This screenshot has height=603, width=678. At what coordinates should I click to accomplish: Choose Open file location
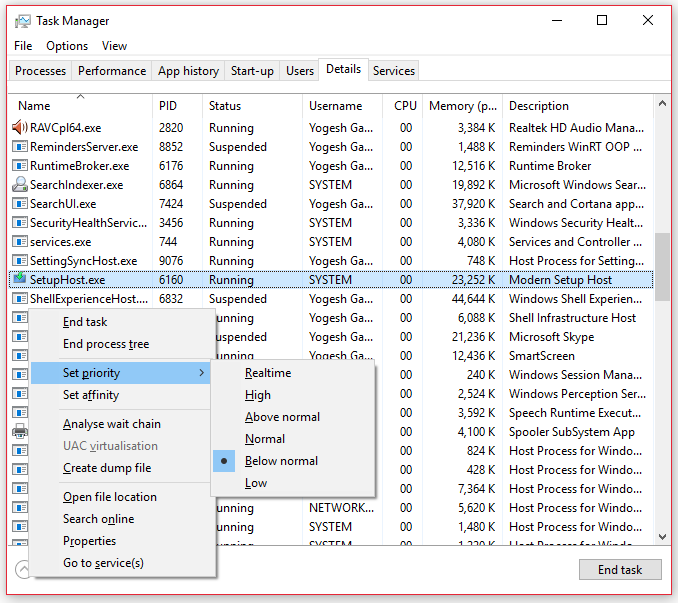point(110,497)
